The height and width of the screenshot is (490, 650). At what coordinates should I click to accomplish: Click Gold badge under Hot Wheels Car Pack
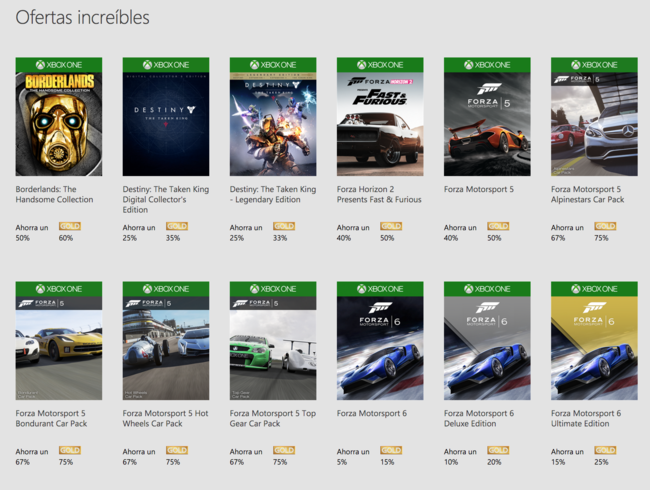coord(177,450)
